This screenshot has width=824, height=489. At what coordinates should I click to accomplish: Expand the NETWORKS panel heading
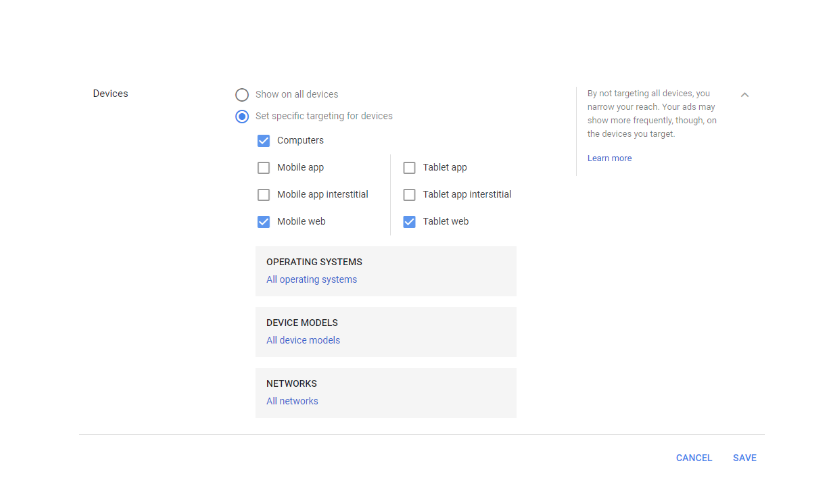(291, 383)
